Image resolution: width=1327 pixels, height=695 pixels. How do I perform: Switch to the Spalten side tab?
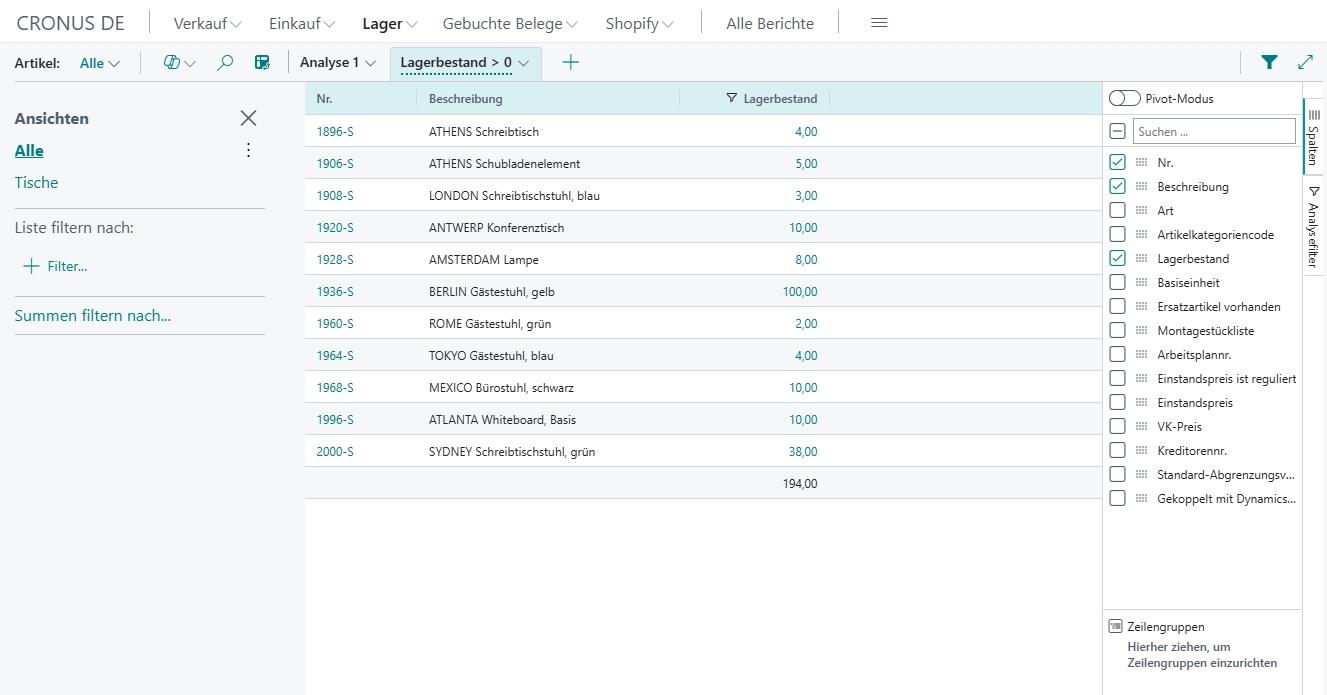point(1314,136)
